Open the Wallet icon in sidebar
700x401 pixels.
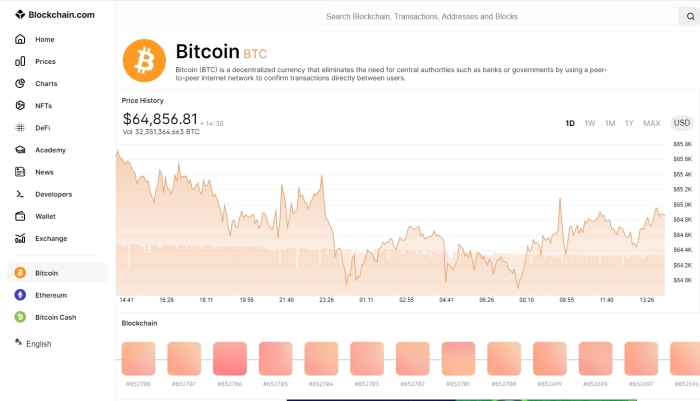coord(20,216)
